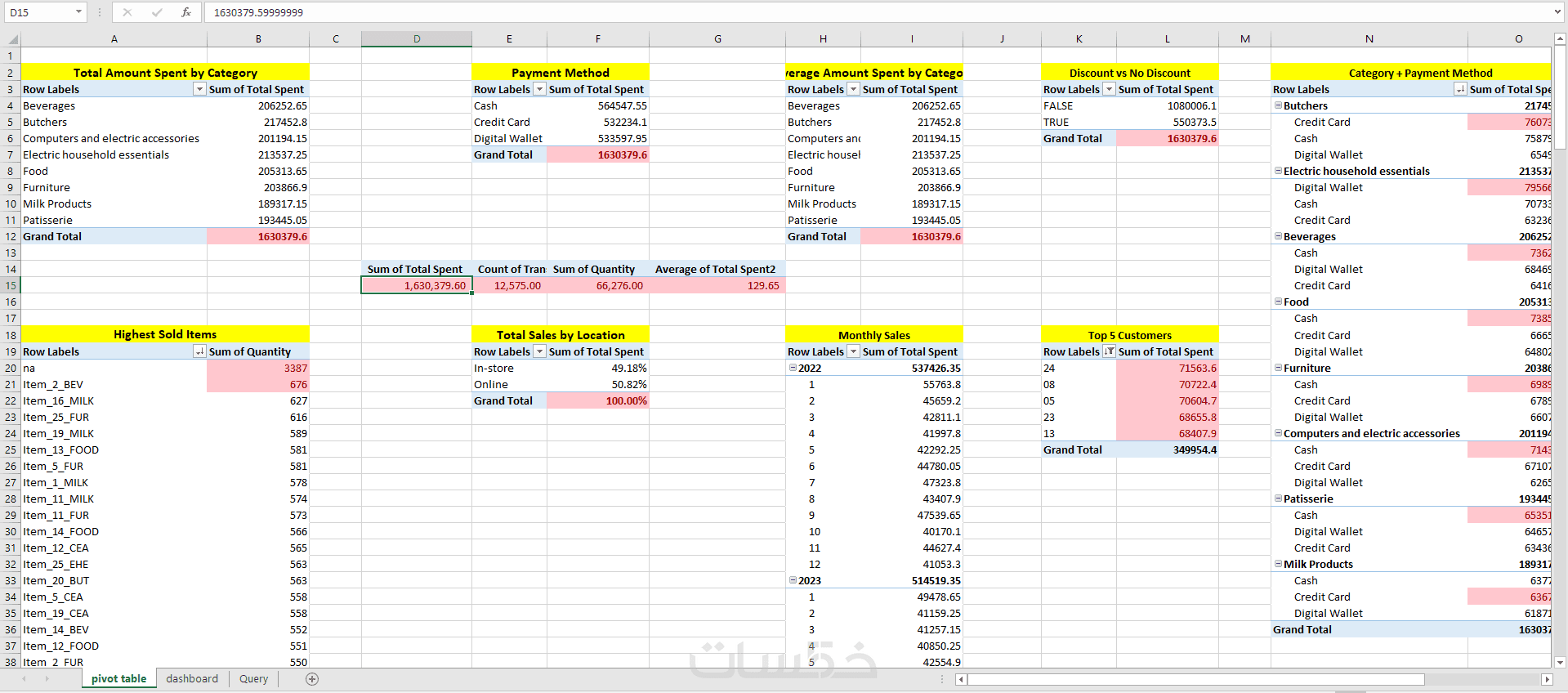
Task: Select the Online 50.82% cell
Action: click(598, 384)
